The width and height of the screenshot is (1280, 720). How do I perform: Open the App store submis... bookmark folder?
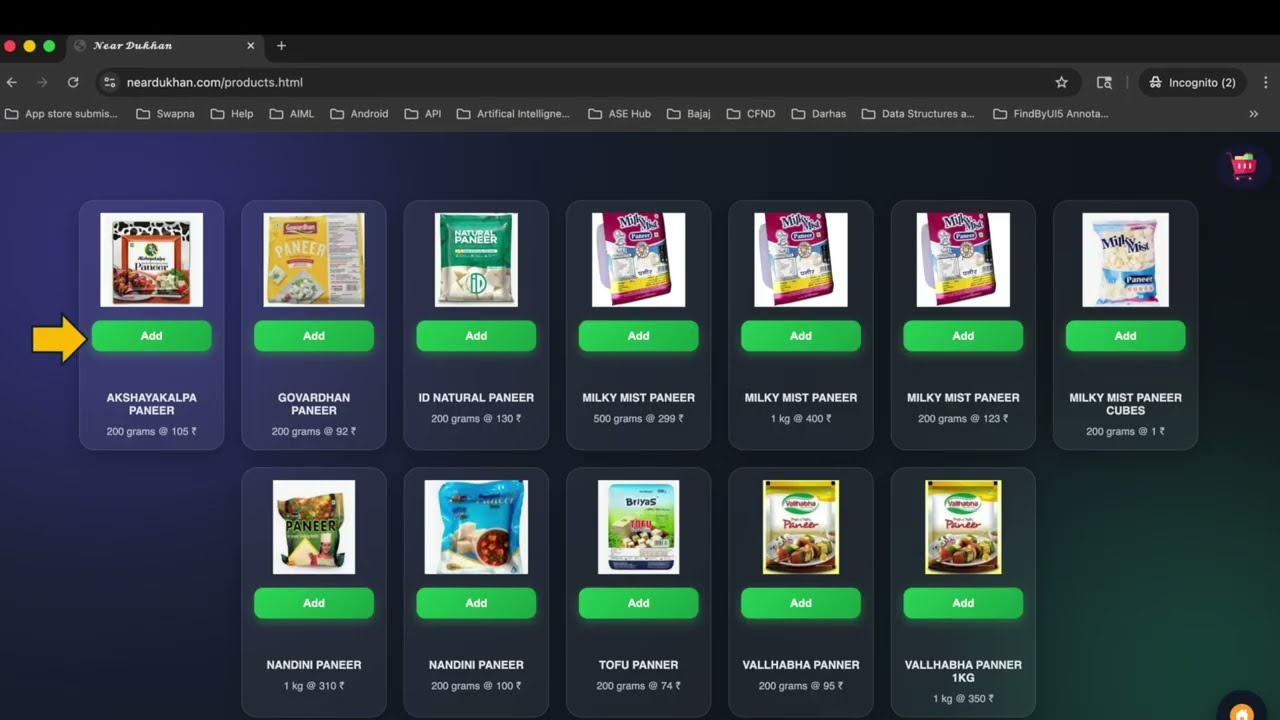tap(62, 114)
